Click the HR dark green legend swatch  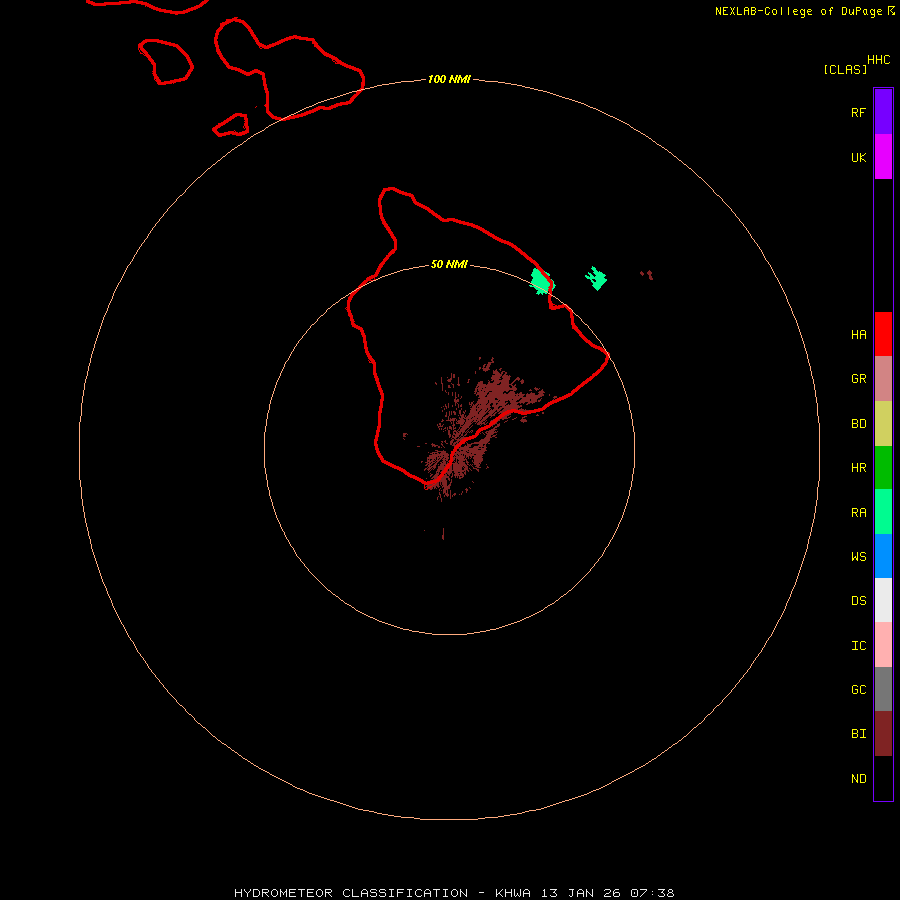tap(883, 468)
